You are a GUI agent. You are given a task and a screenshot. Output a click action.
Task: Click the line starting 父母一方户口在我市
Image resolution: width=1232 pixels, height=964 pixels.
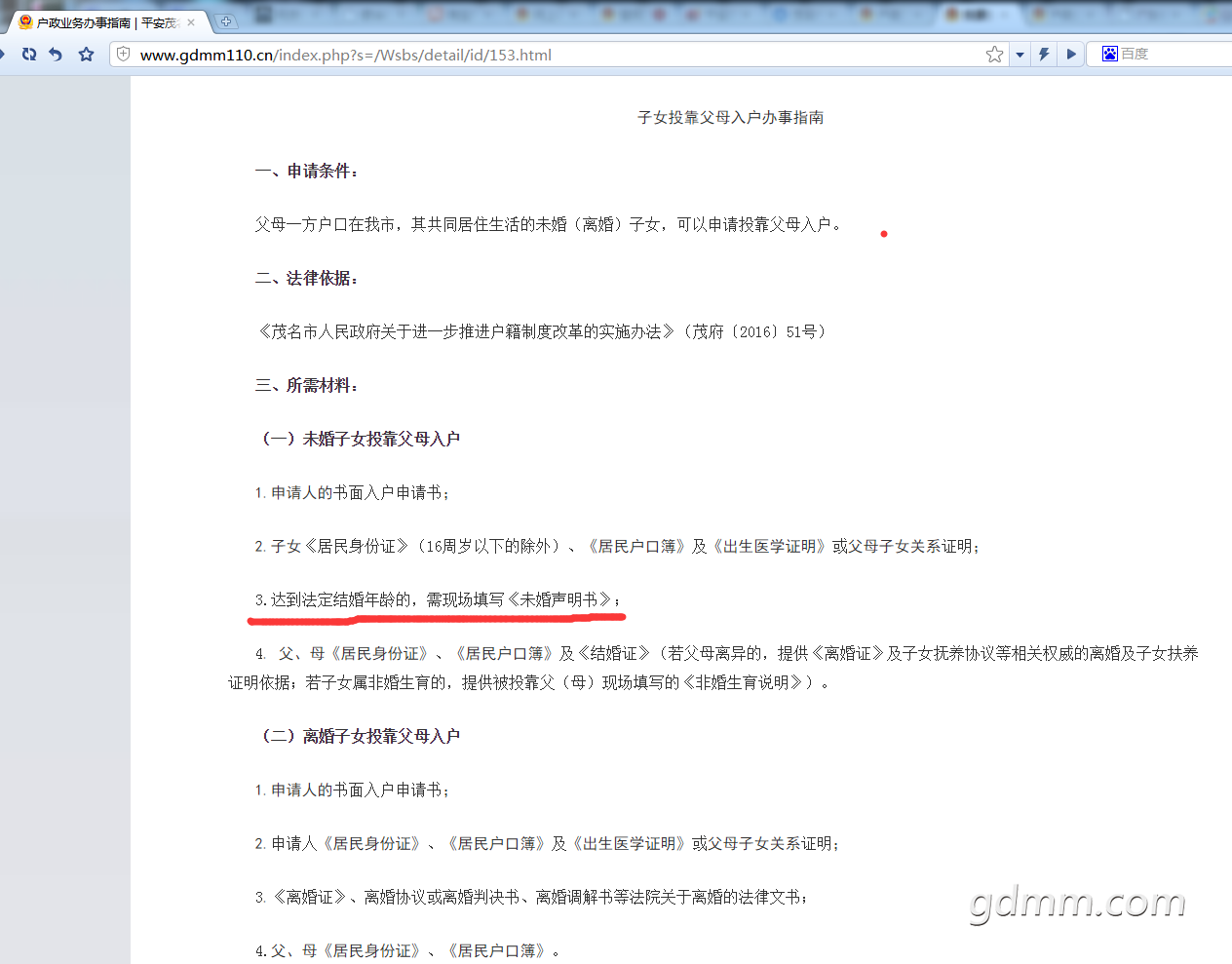pyautogui.click(x=548, y=224)
